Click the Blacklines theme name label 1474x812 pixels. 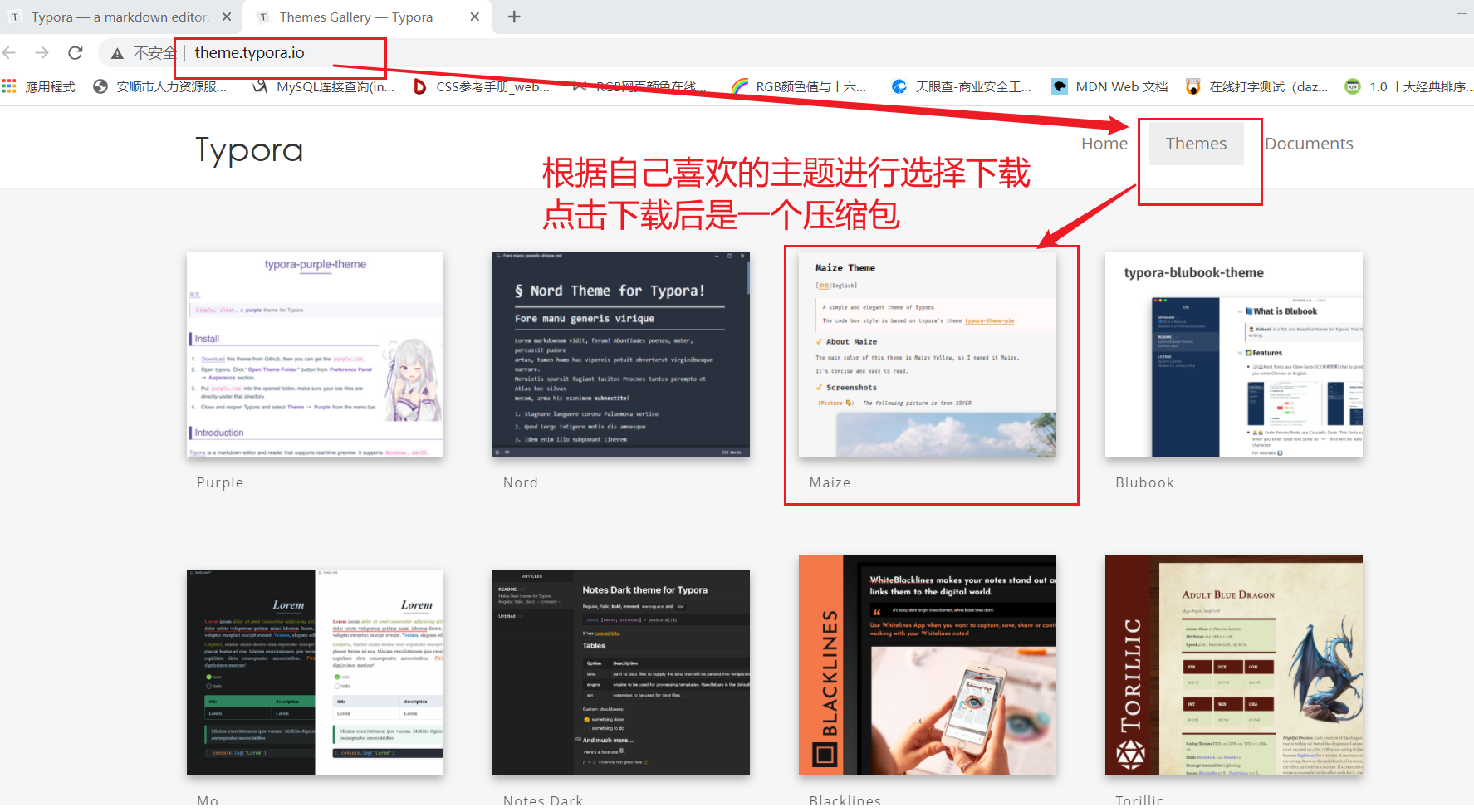point(845,800)
